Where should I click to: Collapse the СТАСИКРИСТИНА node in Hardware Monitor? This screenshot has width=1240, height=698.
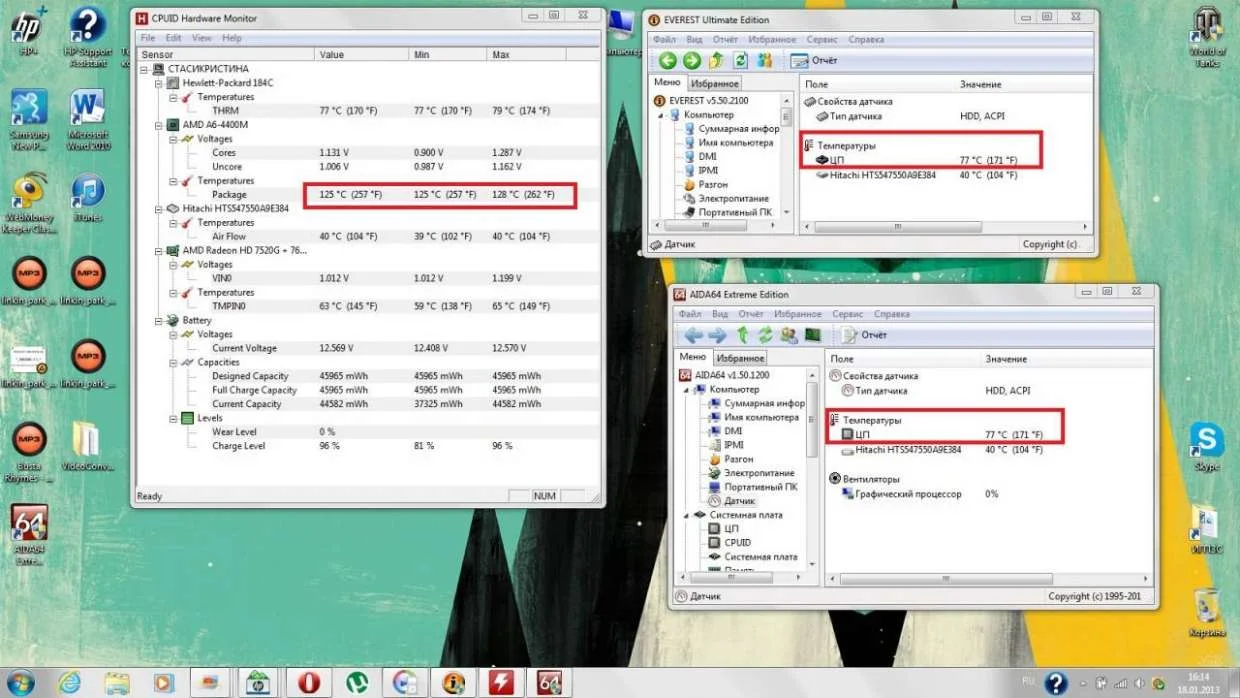tap(145, 69)
